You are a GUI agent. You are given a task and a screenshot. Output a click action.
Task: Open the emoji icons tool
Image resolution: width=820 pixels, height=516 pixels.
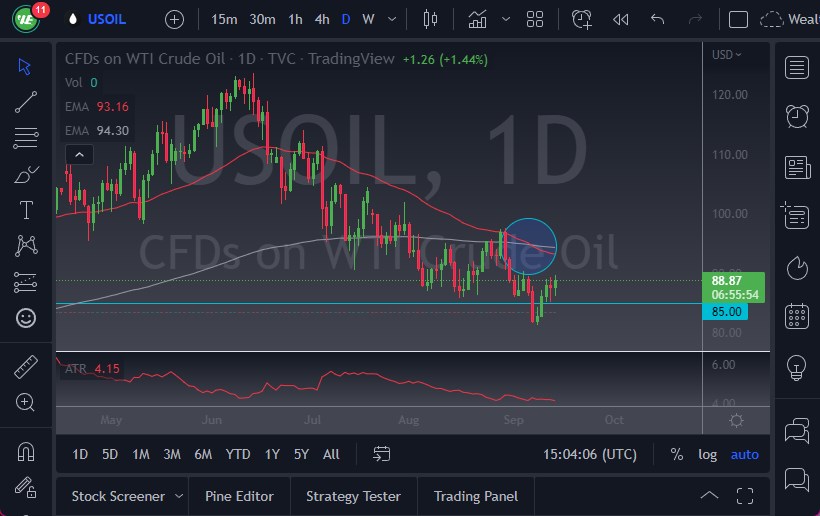(26, 318)
